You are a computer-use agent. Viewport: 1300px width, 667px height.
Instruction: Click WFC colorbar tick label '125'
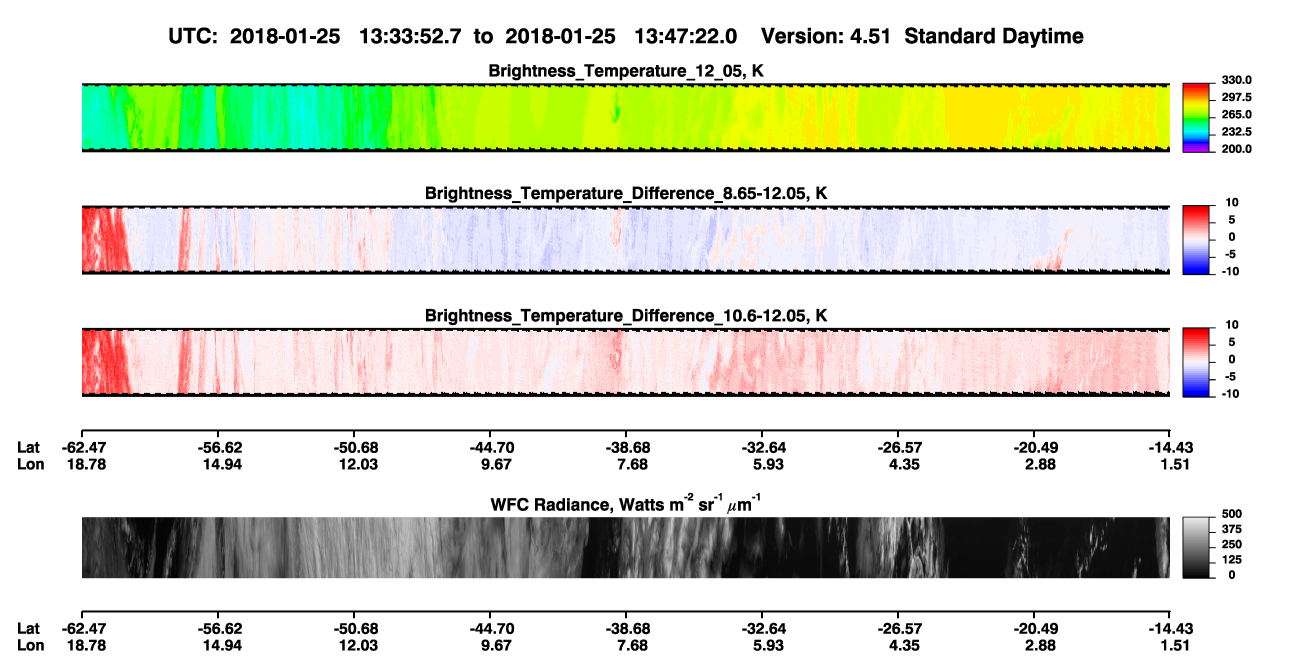coord(1233,560)
